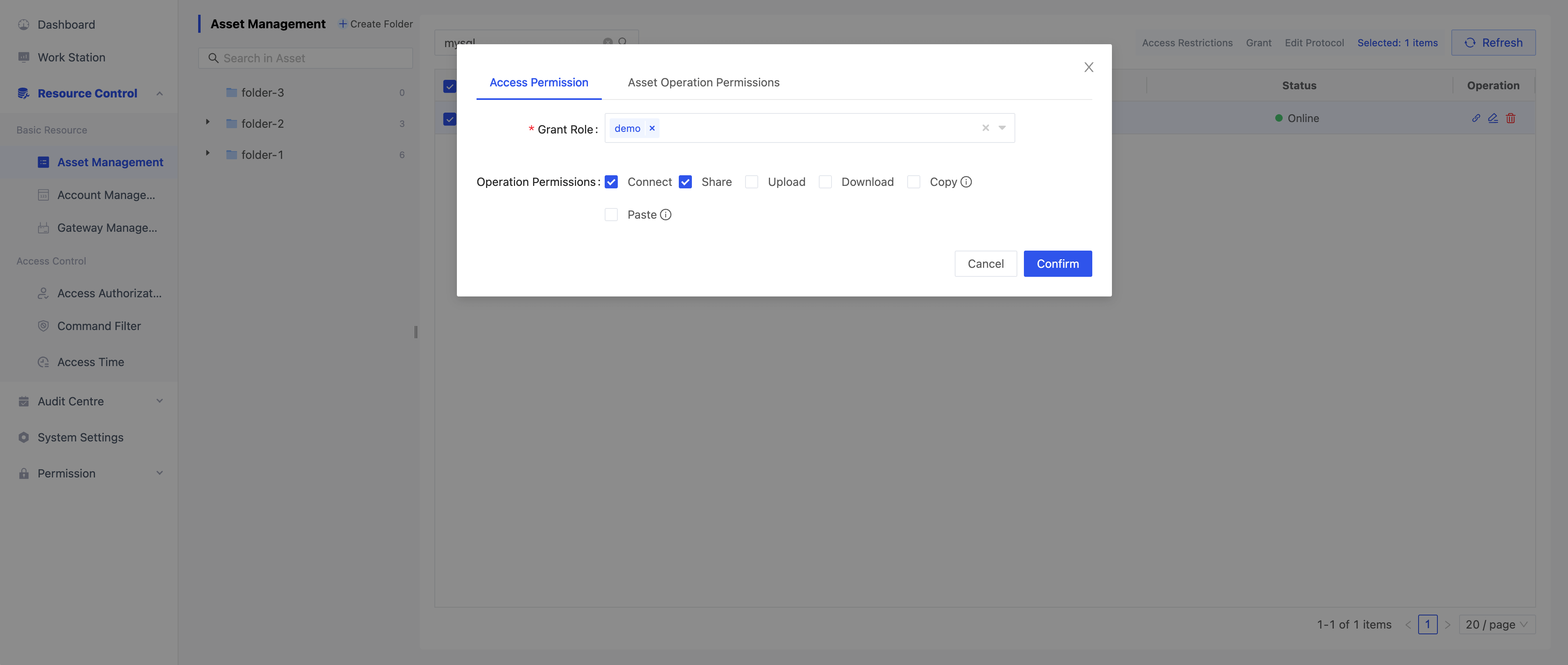Remove the demo role tag
The height and width of the screenshot is (665, 1568).
coord(652,129)
